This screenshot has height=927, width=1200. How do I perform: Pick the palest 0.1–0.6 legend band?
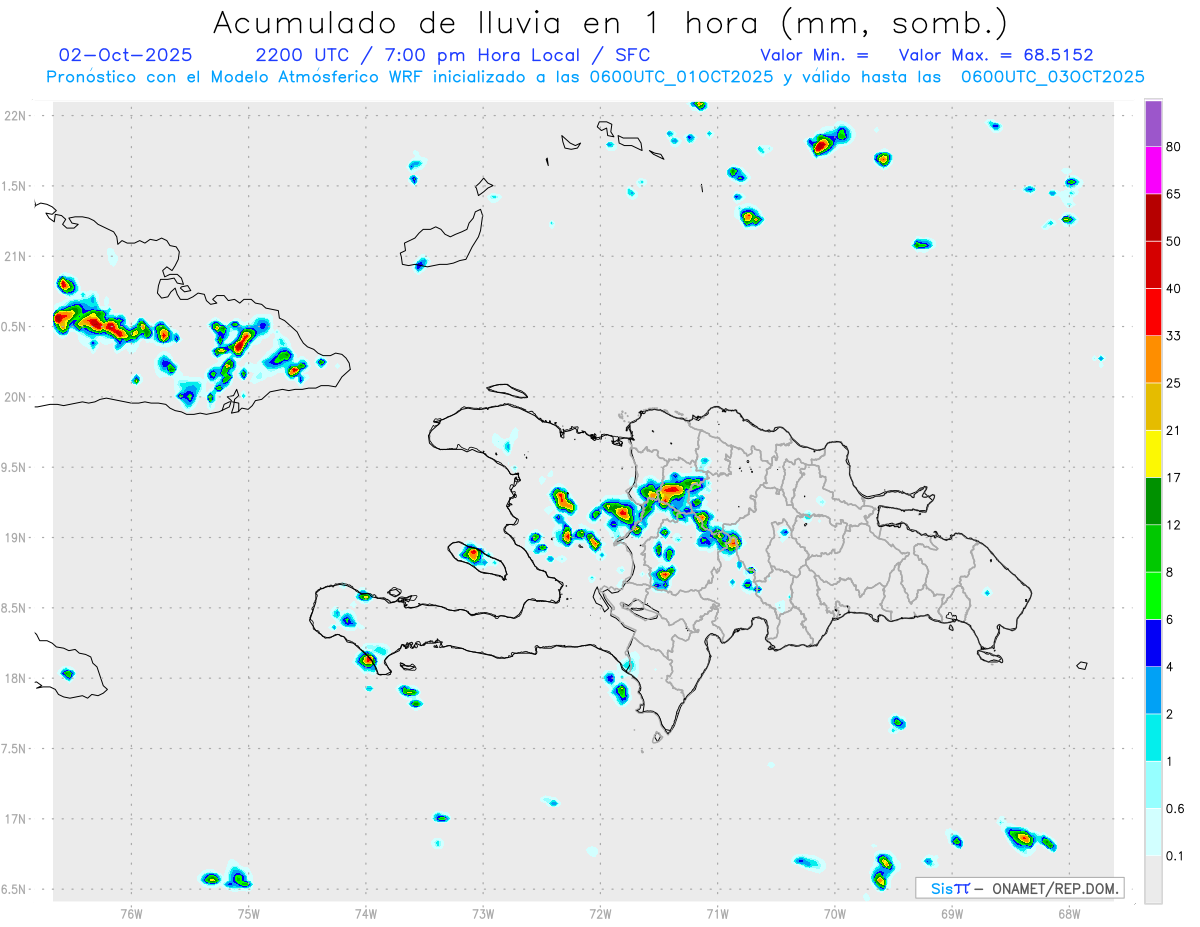[x=1153, y=830]
